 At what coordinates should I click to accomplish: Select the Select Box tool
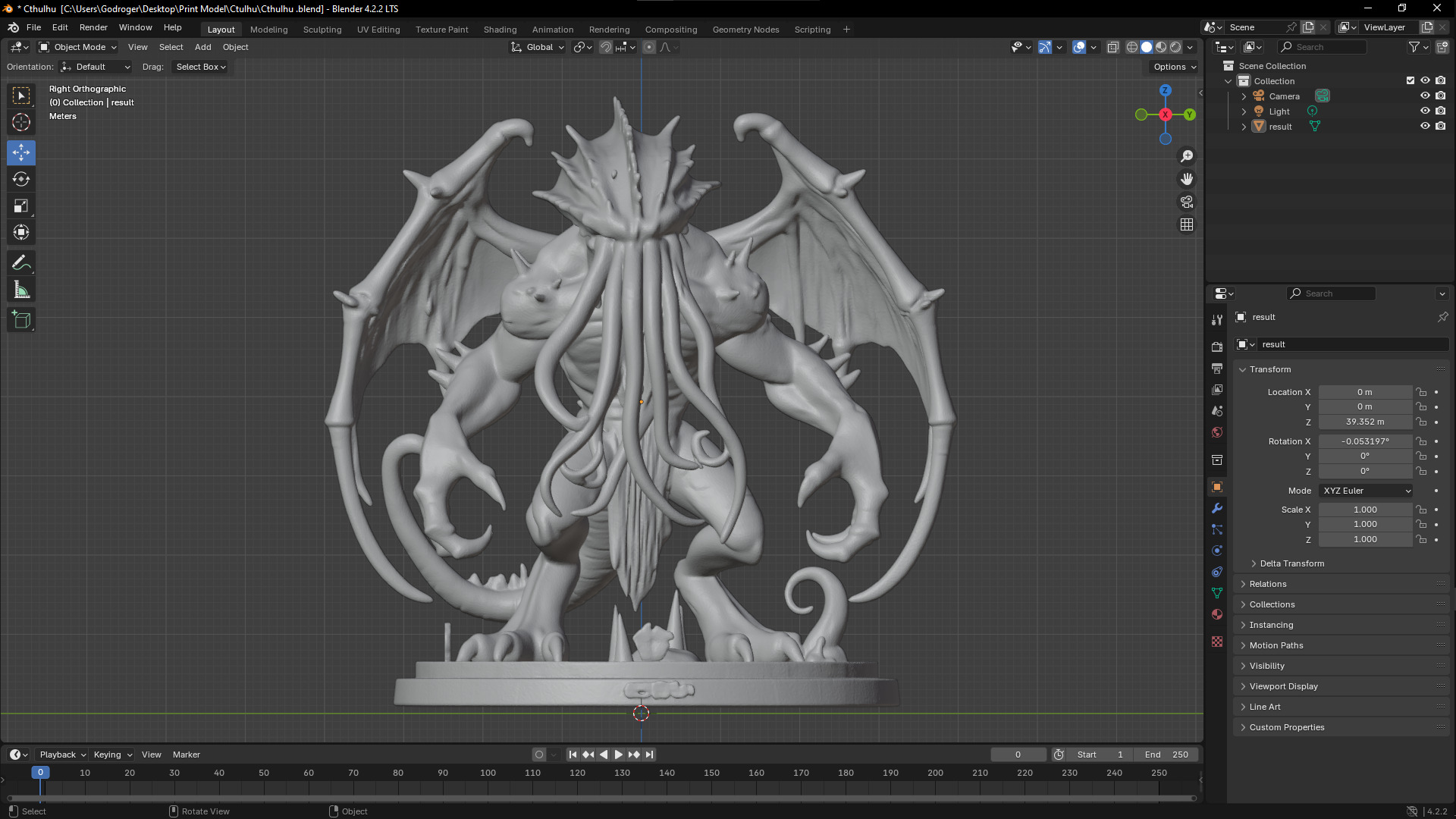point(21,96)
